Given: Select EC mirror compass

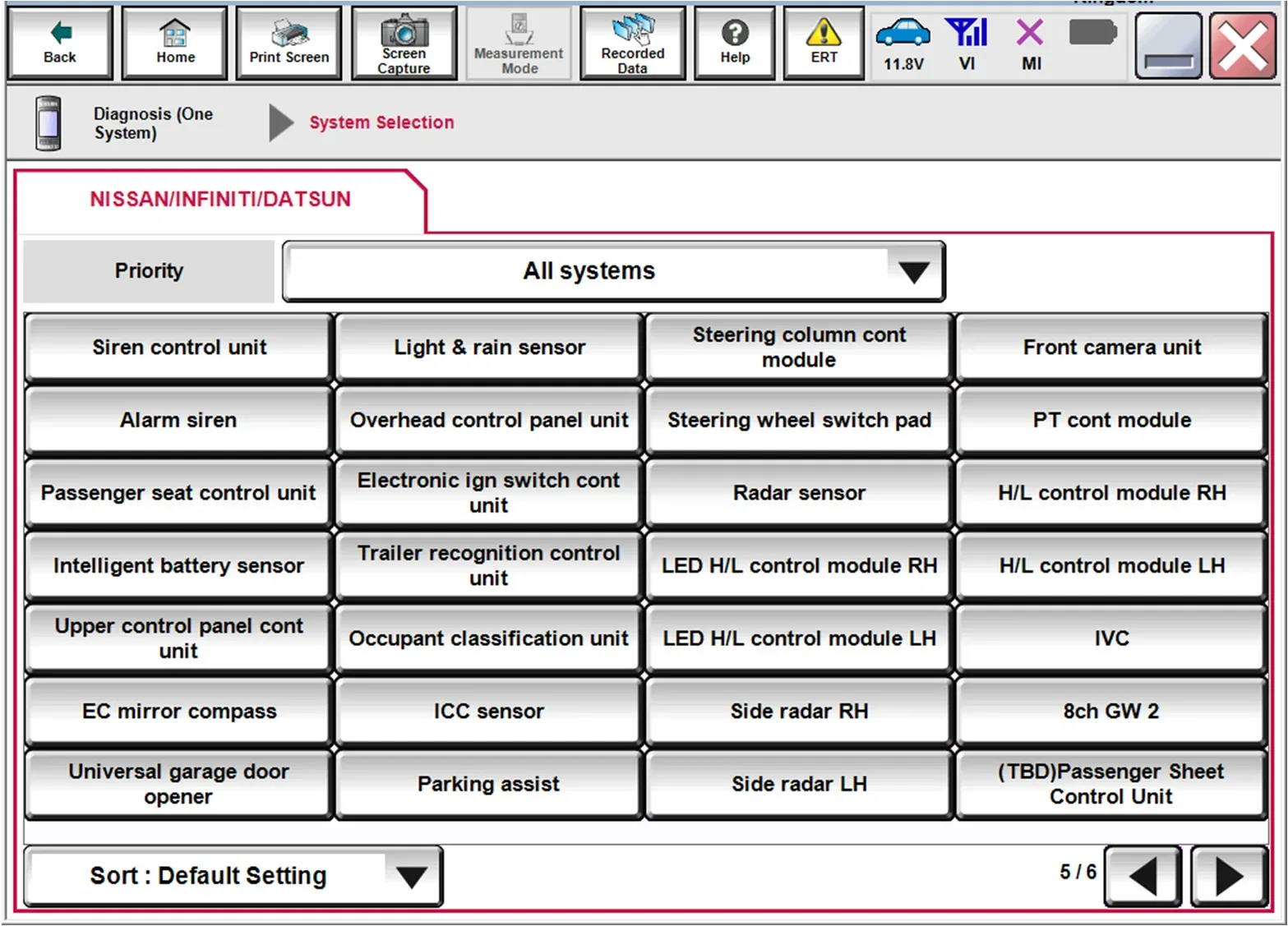Looking at the screenshot, I should click(179, 712).
